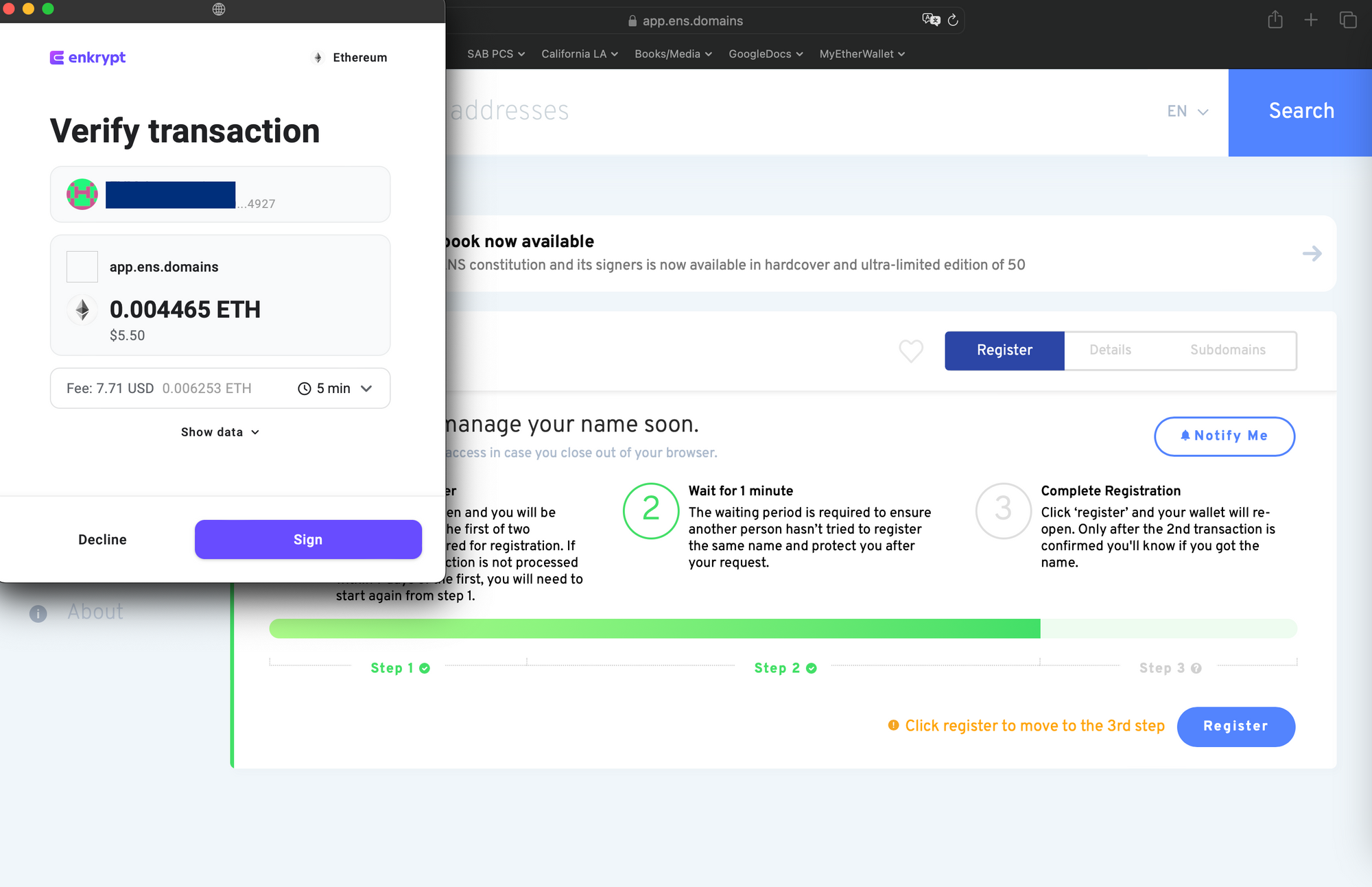This screenshot has height=887, width=1372.
Task: Decline the transaction
Action: point(102,539)
